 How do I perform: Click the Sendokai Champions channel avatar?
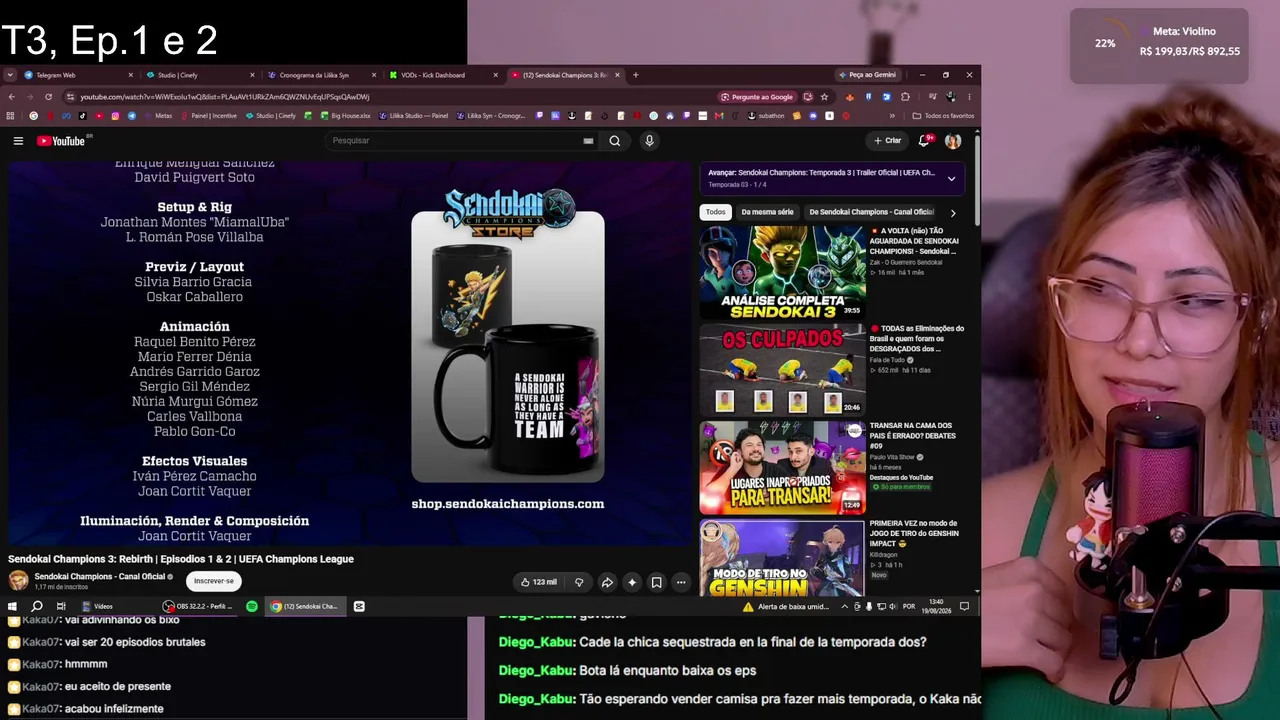click(x=18, y=581)
